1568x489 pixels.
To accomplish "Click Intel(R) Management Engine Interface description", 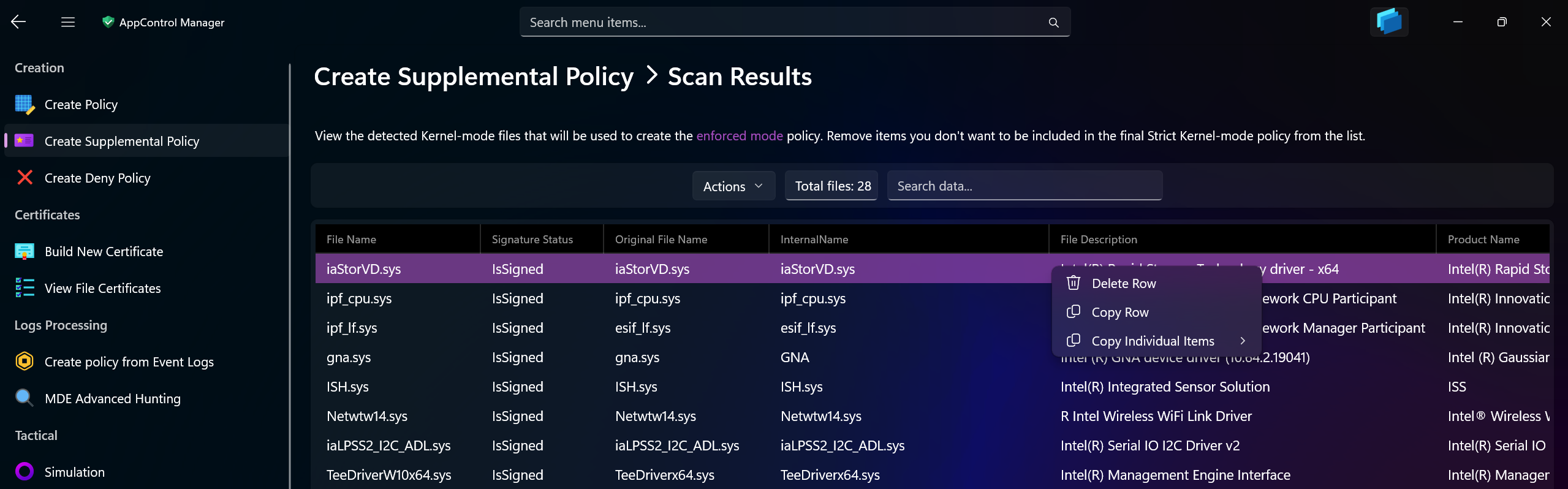I will (1175, 475).
